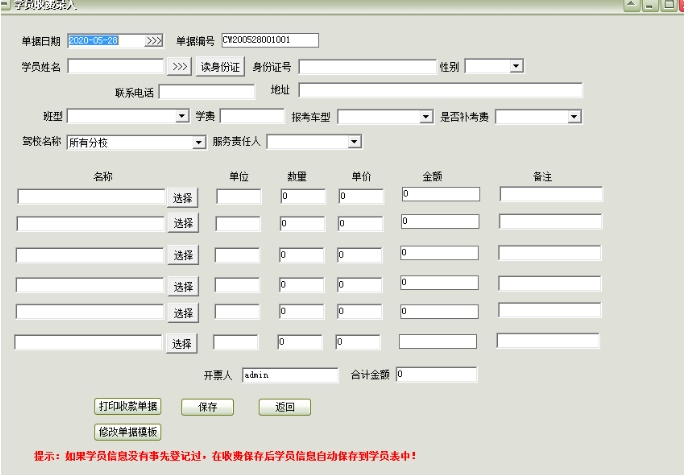Image resolution: width=684 pixels, height=475 pixels.
Task: Maximize the 学员收款录入 window
Action: (x=668, y=5)
